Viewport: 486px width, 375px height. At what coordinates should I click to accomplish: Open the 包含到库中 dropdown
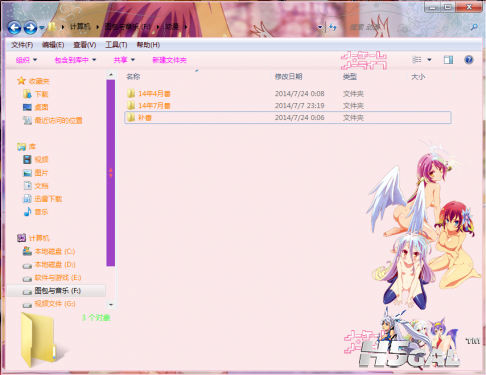(x=75, y=60)
